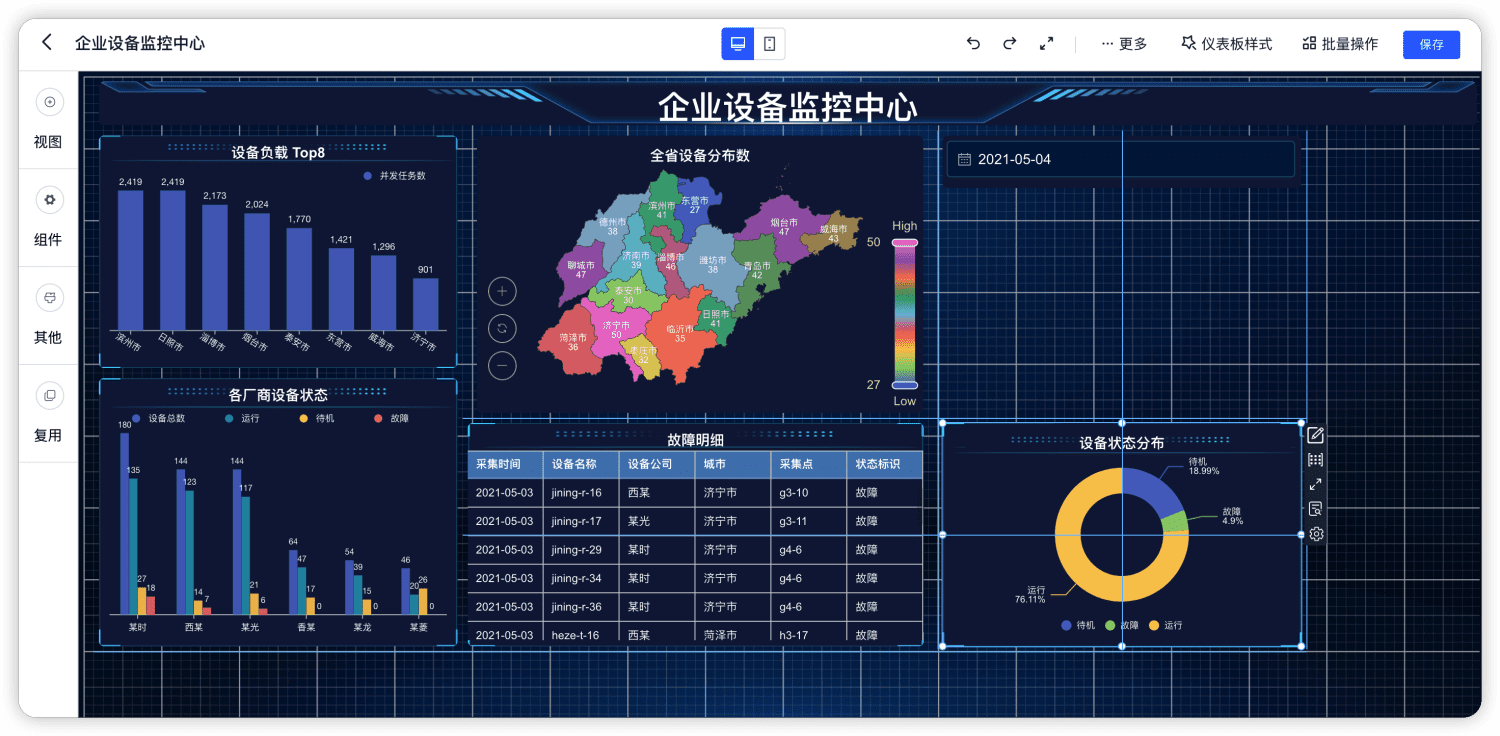Viewport: 1500px width, 736px height.
Task: Go back using the arrow beside 企业设备监控中心
Action: tap(47, 42)
